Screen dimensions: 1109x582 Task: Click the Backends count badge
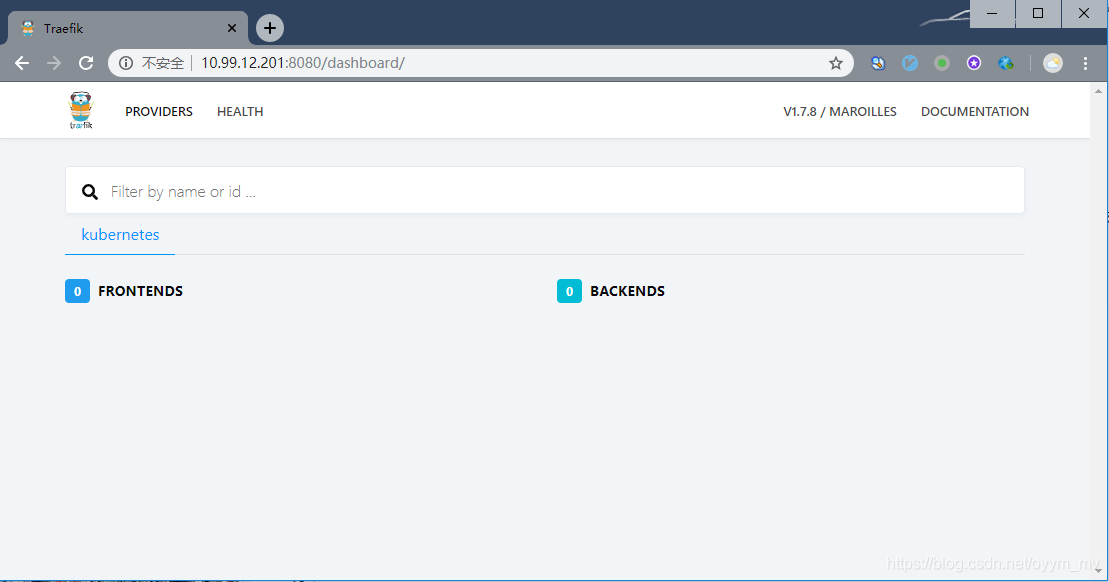pyautogui.click(x=569, y=291)
